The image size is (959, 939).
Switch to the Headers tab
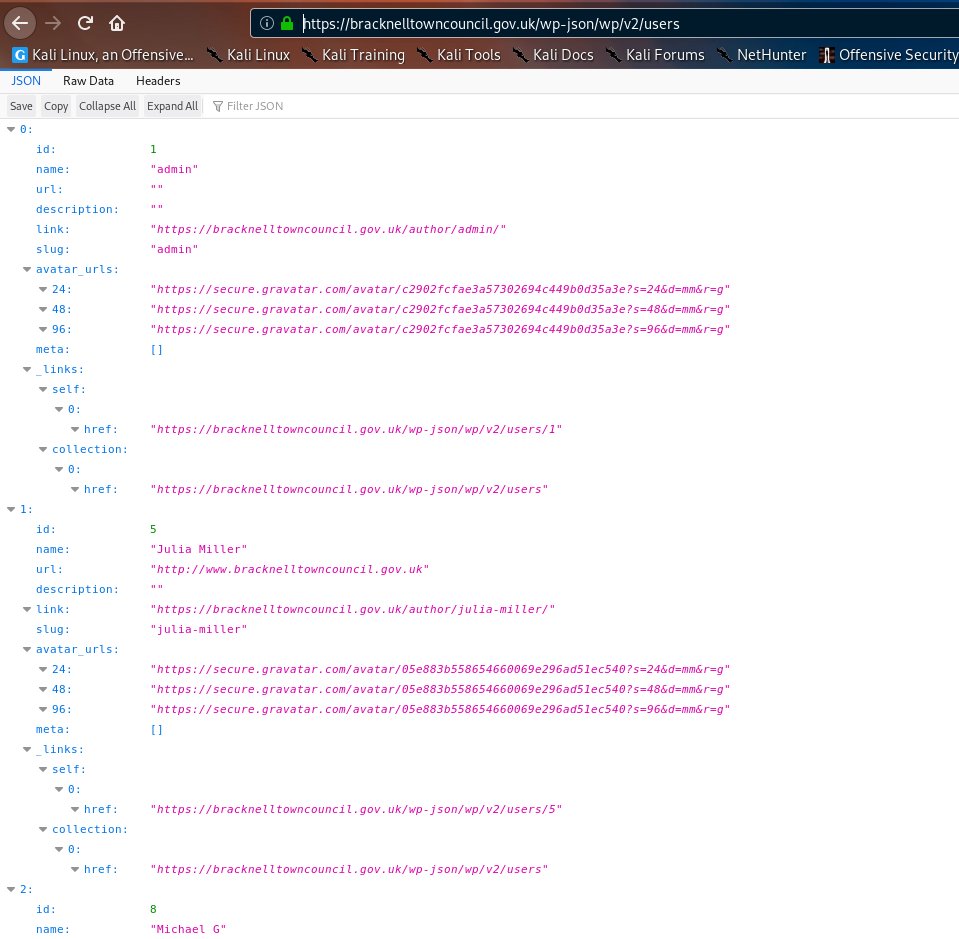click(158, 81)
